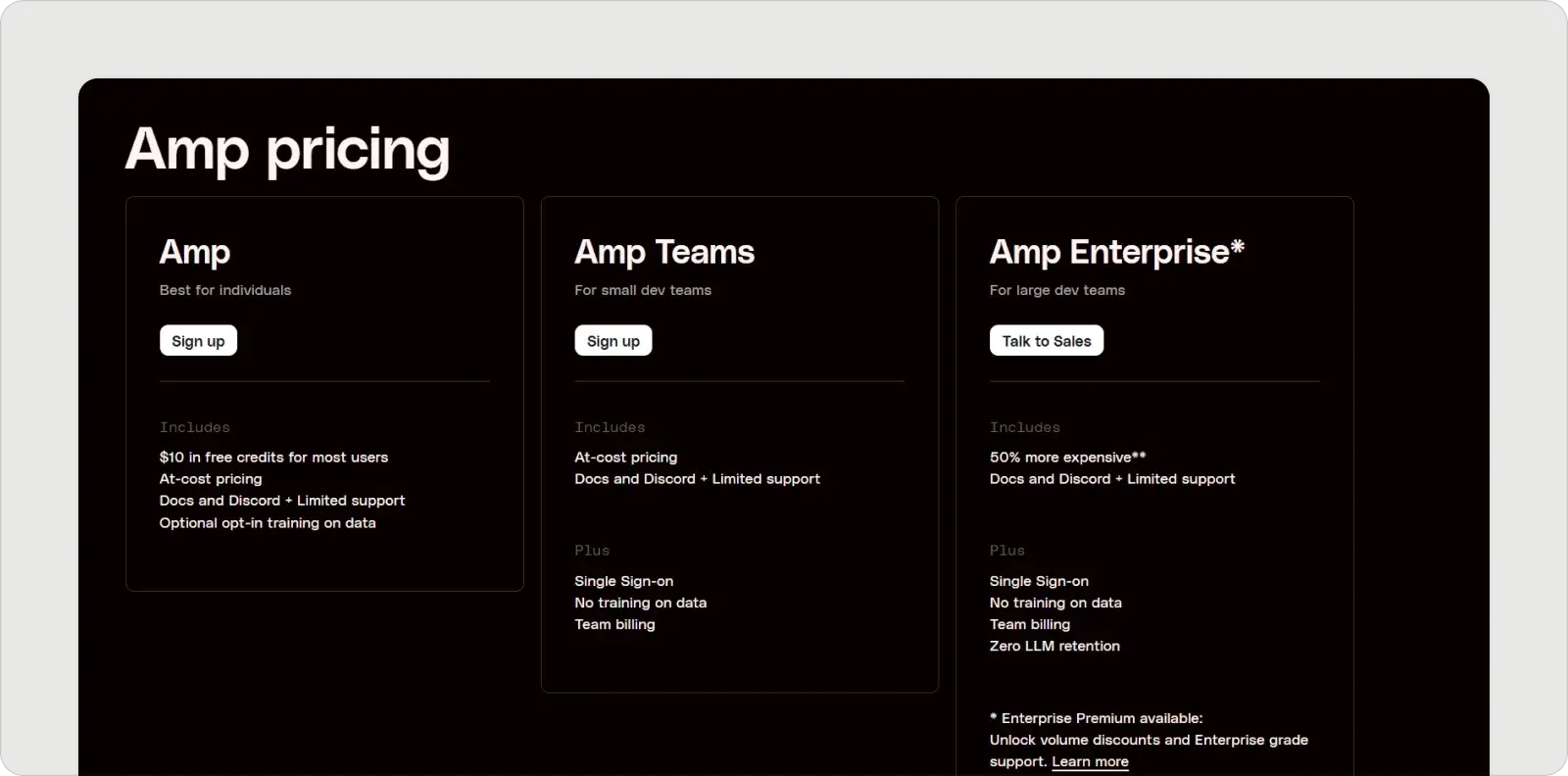The image size is (1568, 776).
Task: Click the Amp plan title
Action: tap(195, 252)
